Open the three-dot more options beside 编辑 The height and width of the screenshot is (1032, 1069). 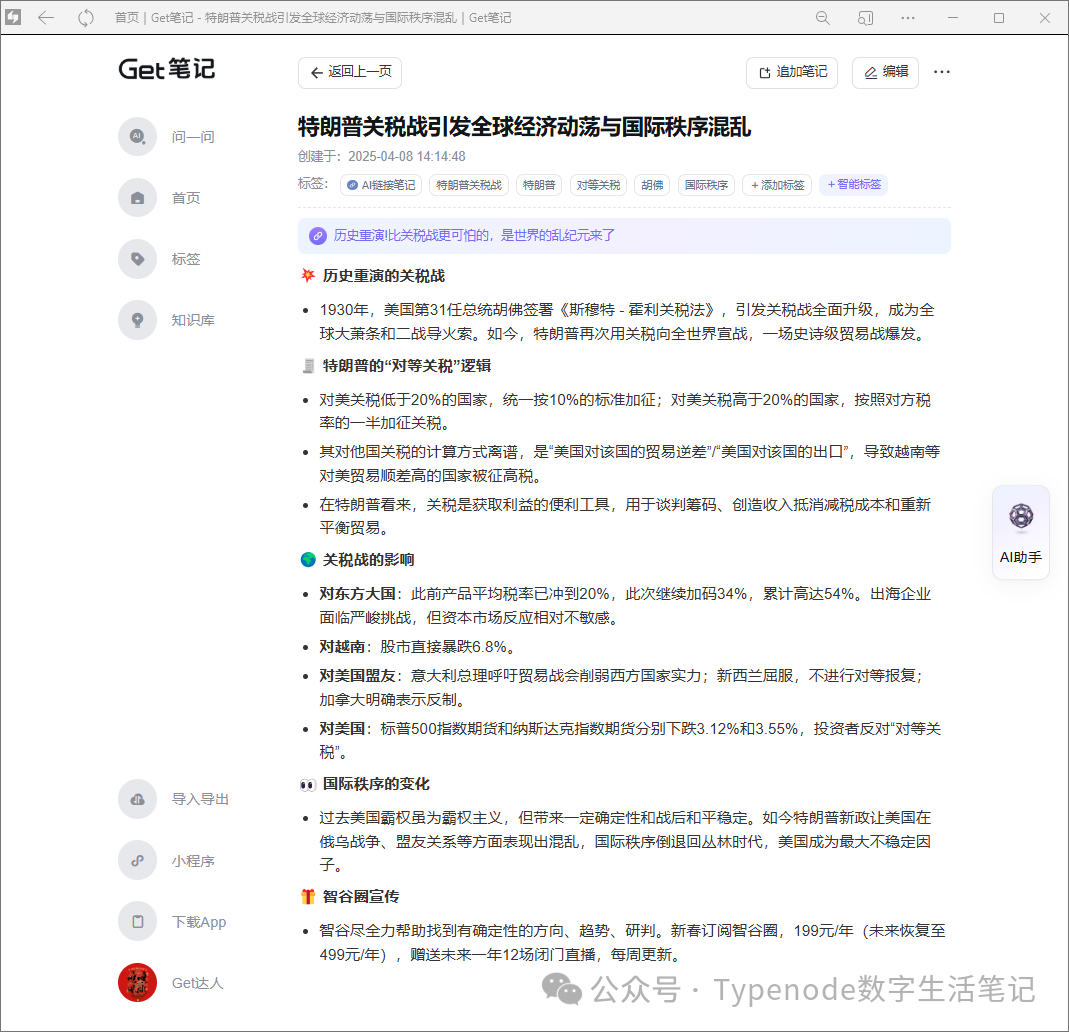click(x=941, y=72)
